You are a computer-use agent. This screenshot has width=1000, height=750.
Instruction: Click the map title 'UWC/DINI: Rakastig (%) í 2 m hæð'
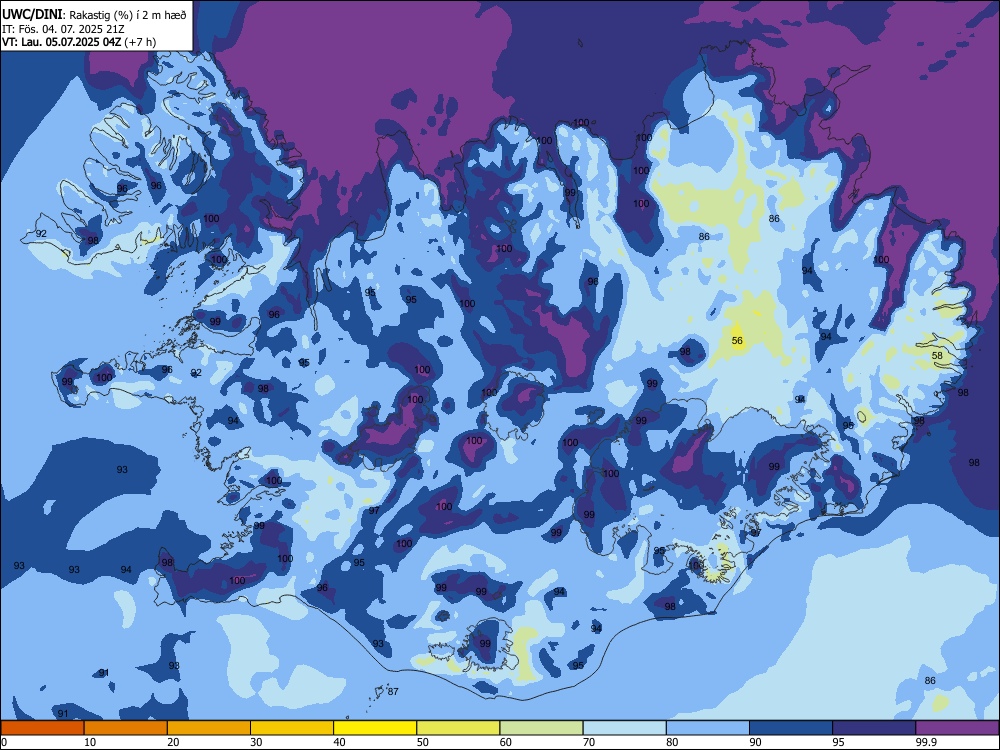point(94,15)
